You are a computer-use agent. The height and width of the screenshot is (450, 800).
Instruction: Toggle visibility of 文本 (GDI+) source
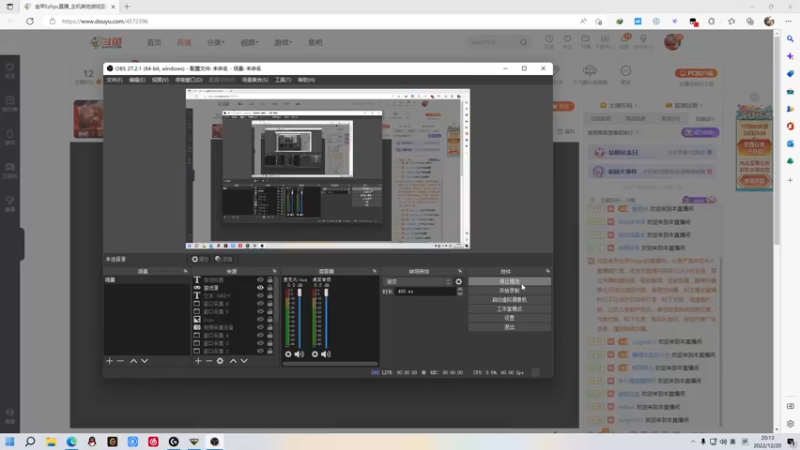pyautogui.click(x=260, y=295)
